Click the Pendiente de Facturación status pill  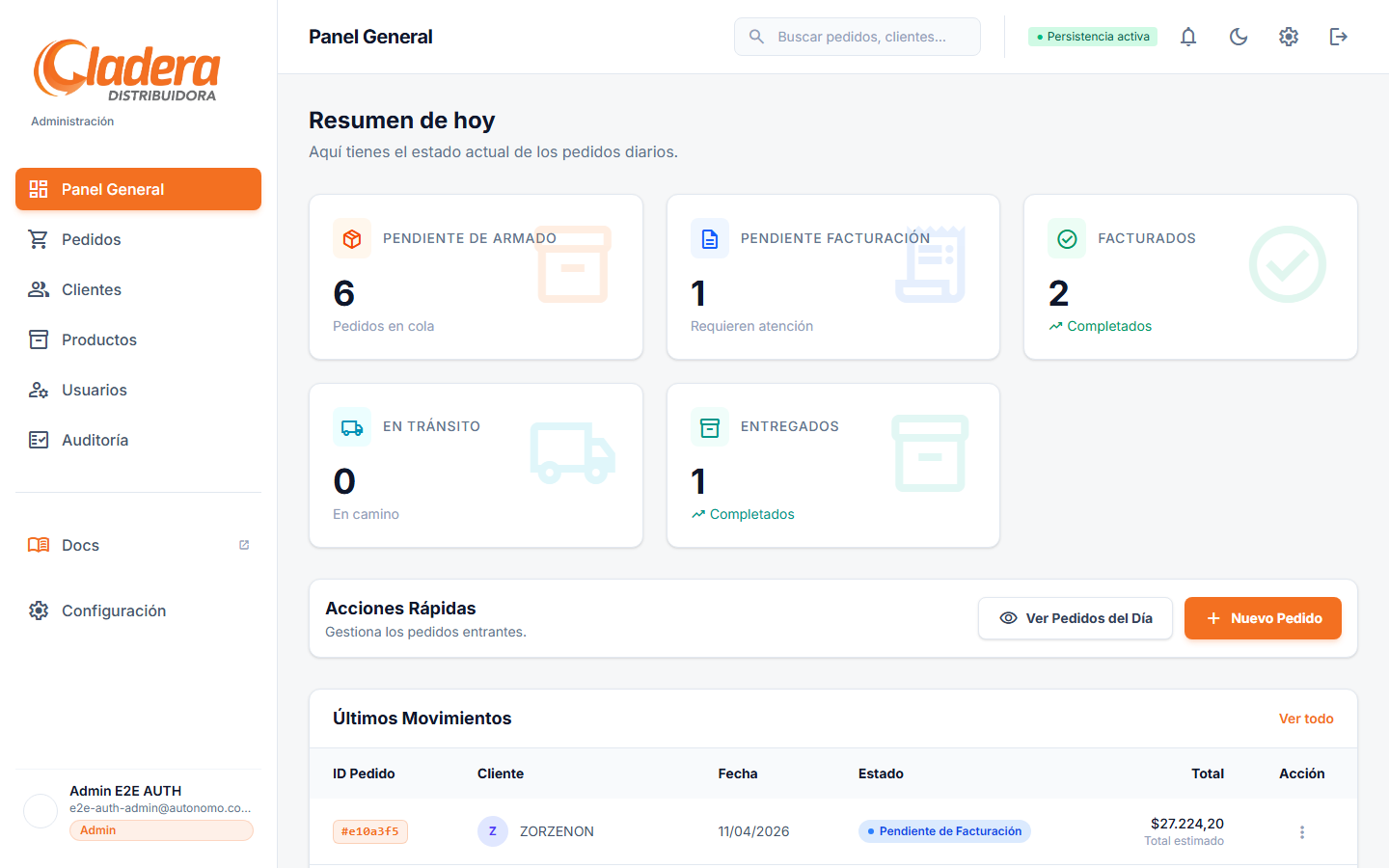tap(943, 830)
